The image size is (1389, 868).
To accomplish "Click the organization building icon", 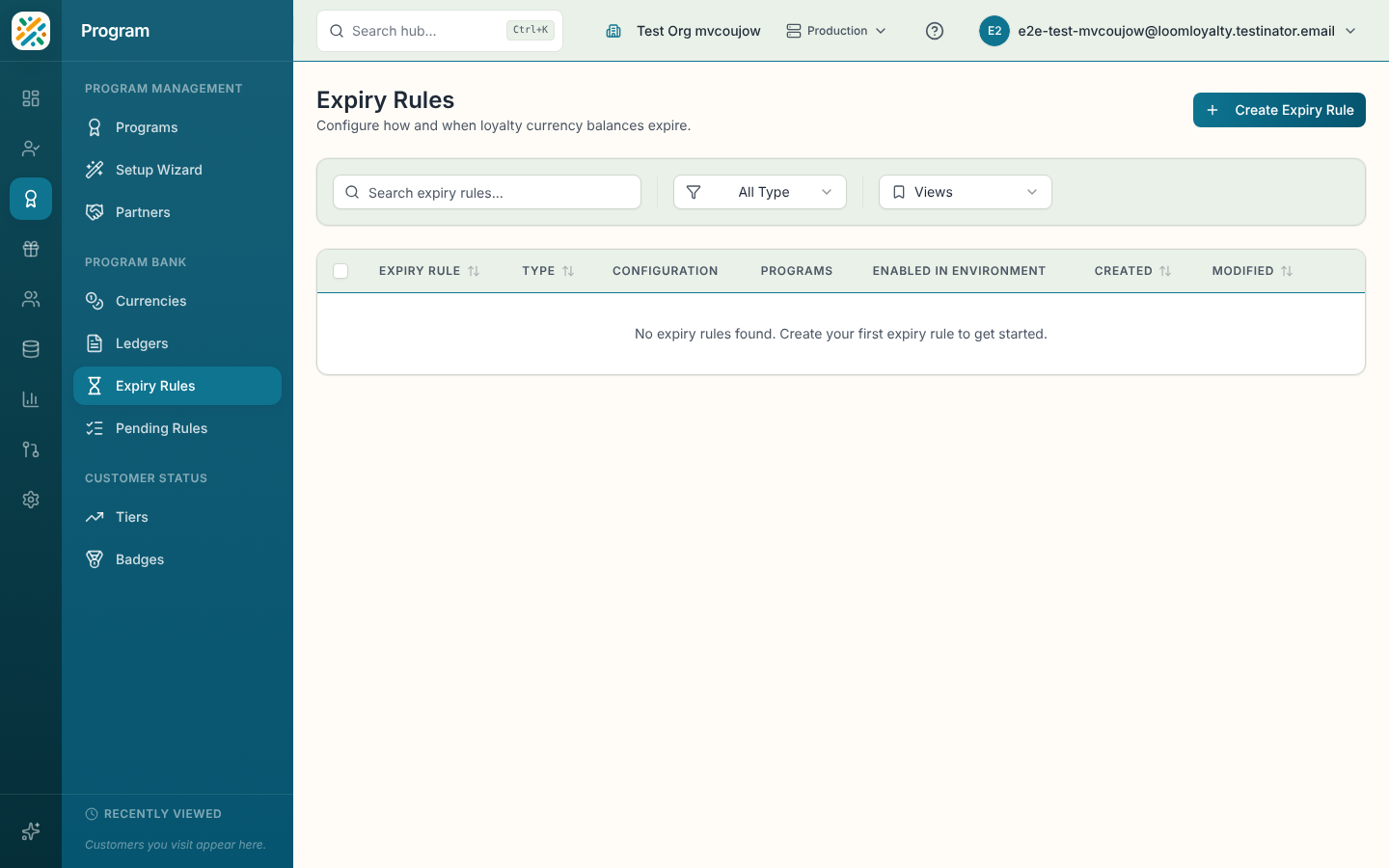I will (x=613, y=31).
